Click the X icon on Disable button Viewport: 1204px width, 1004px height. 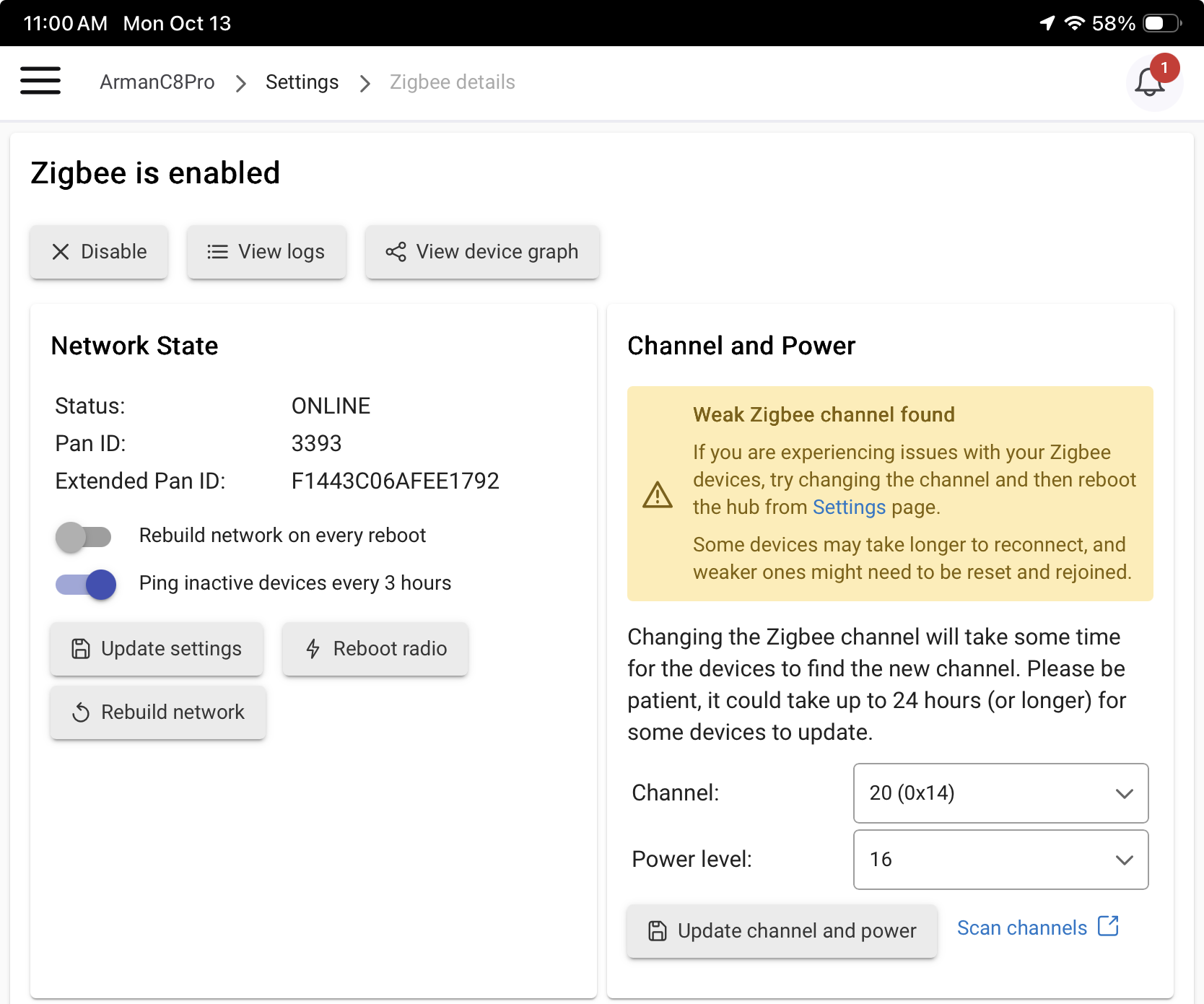pos(61,252)
